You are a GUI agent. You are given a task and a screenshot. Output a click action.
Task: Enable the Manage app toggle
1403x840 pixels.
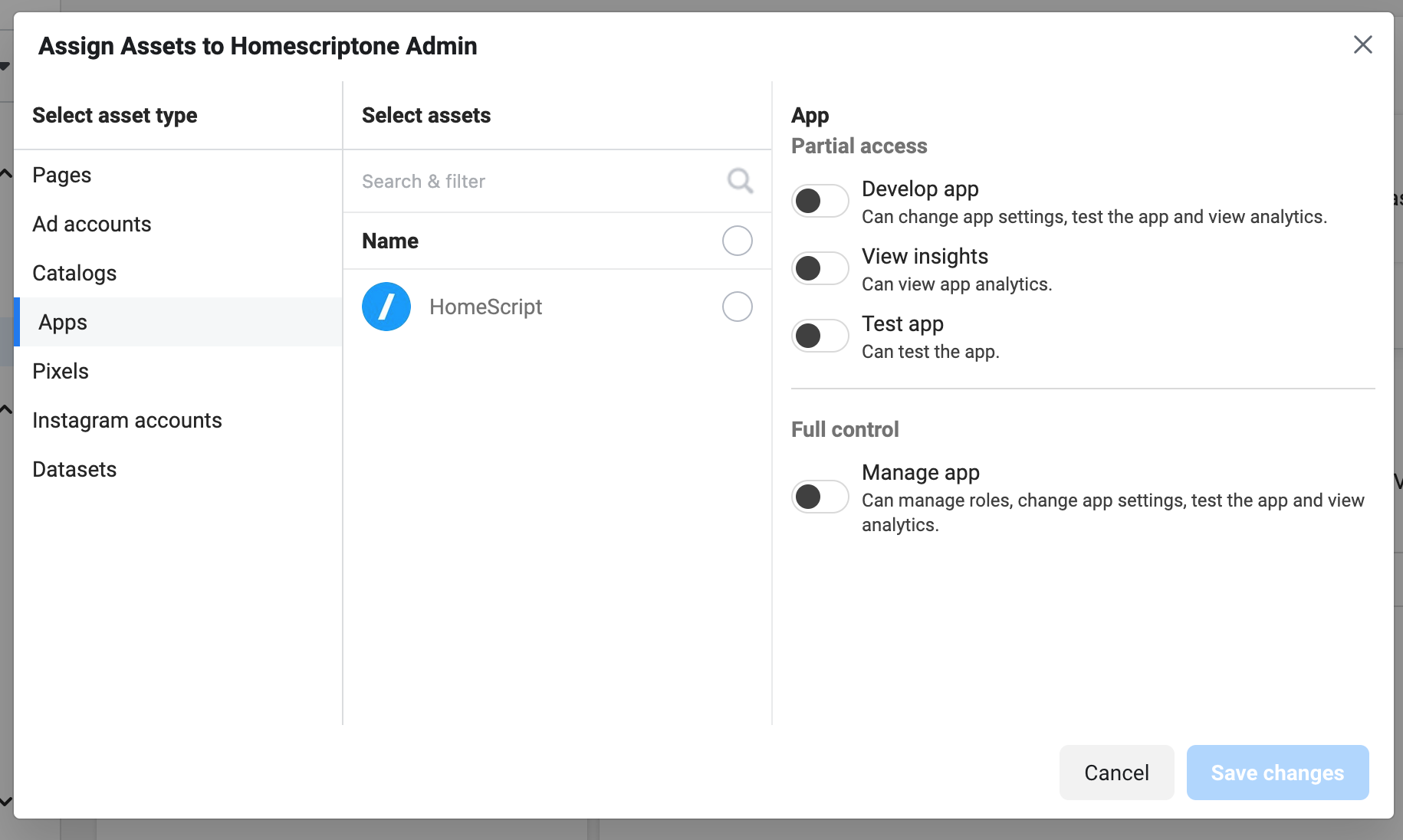tap(820, 497)
